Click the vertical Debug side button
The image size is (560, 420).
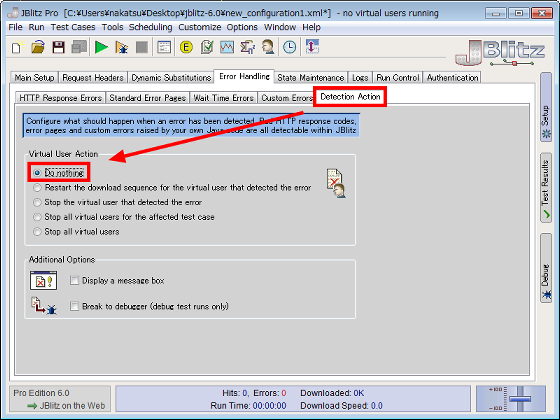pos(546,268)
